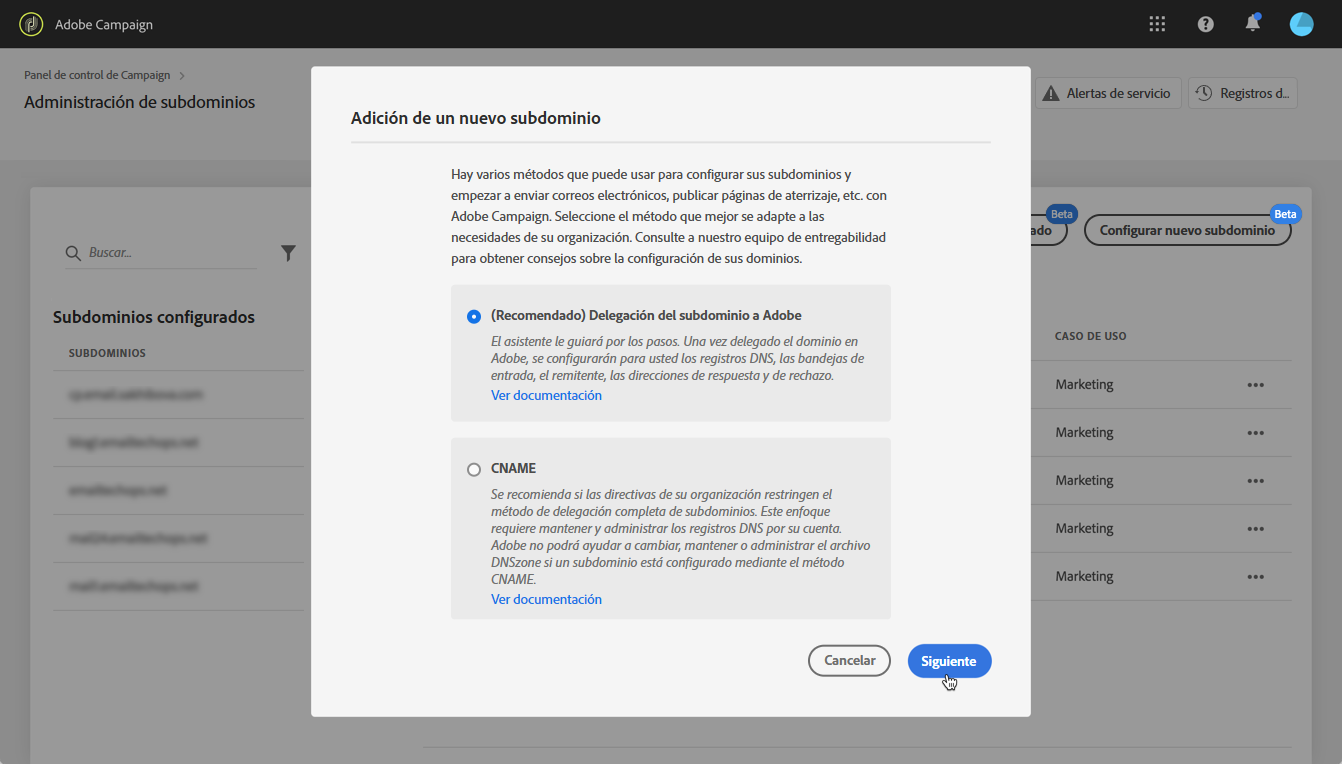Go to Panel de control de Campaign breadcrumb
The height and width of the screenshot is (764, 1342).
pyautogui.click(x=97, y=75)
